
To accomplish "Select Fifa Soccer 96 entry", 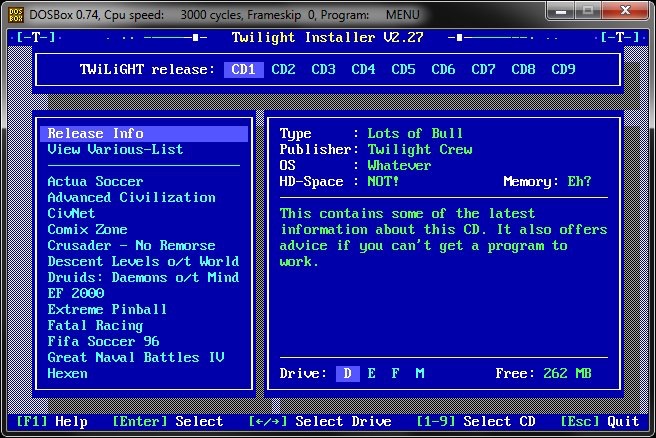I will 103,341.
